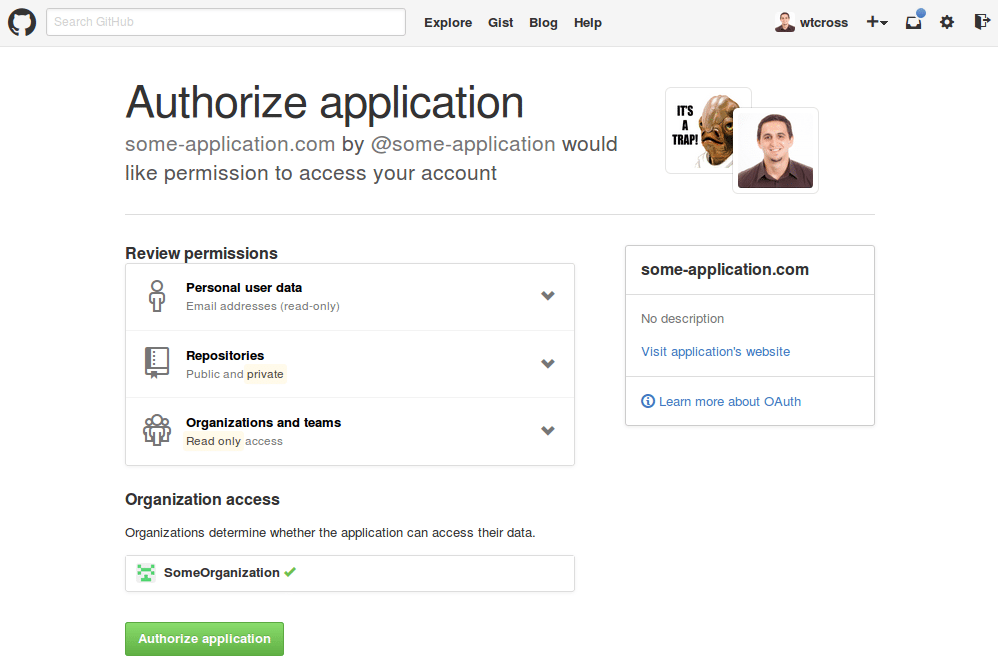Click the sign out icon

click(982, 22)
